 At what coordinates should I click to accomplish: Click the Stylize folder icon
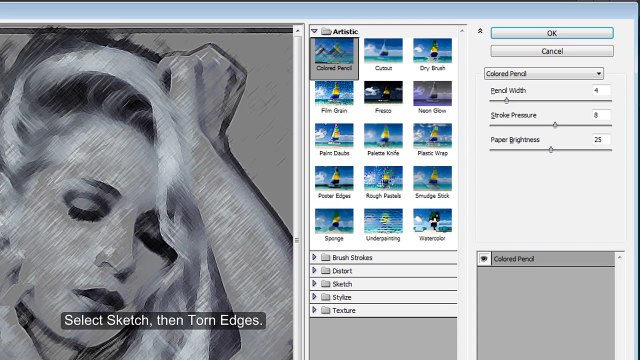[325, 297]
